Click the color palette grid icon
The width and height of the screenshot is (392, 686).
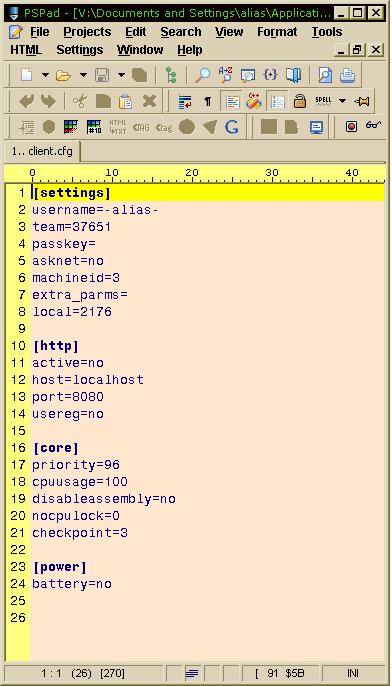pyautogui.click(x=71, y=127)
